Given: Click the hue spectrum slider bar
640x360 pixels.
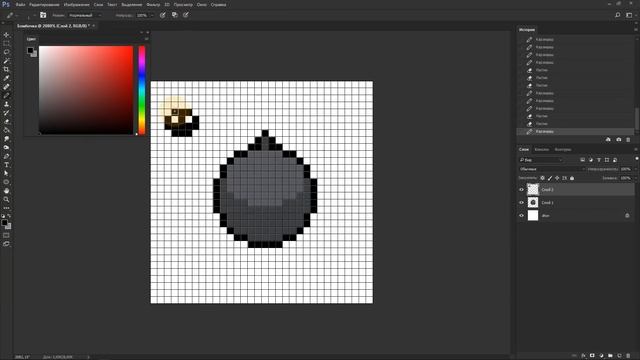Looking at the screenshot, I should tap(142, 90).
